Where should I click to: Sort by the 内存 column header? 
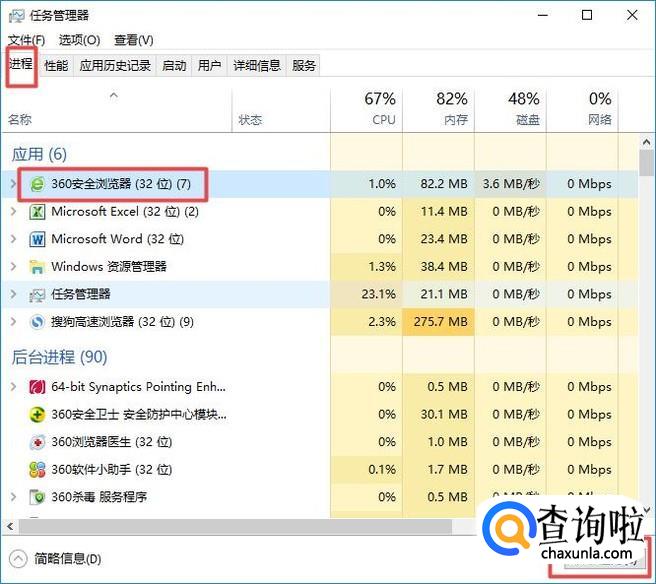[x=438, y=111]
